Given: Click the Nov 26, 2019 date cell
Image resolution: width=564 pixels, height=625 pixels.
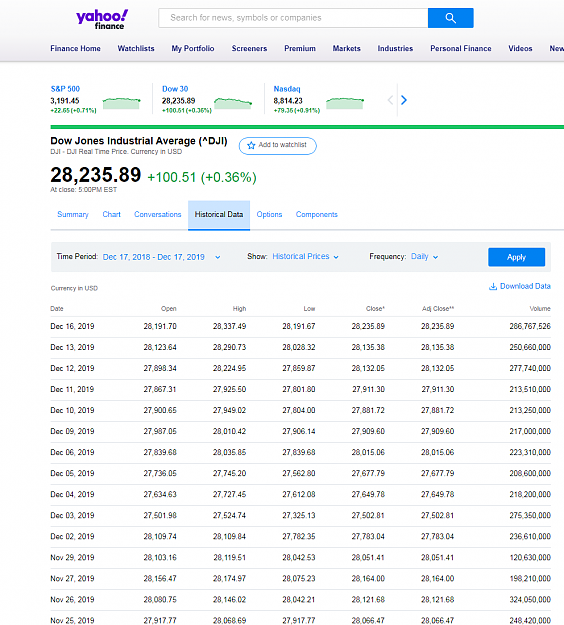Looking at the screenshot, I should [72, 599].
